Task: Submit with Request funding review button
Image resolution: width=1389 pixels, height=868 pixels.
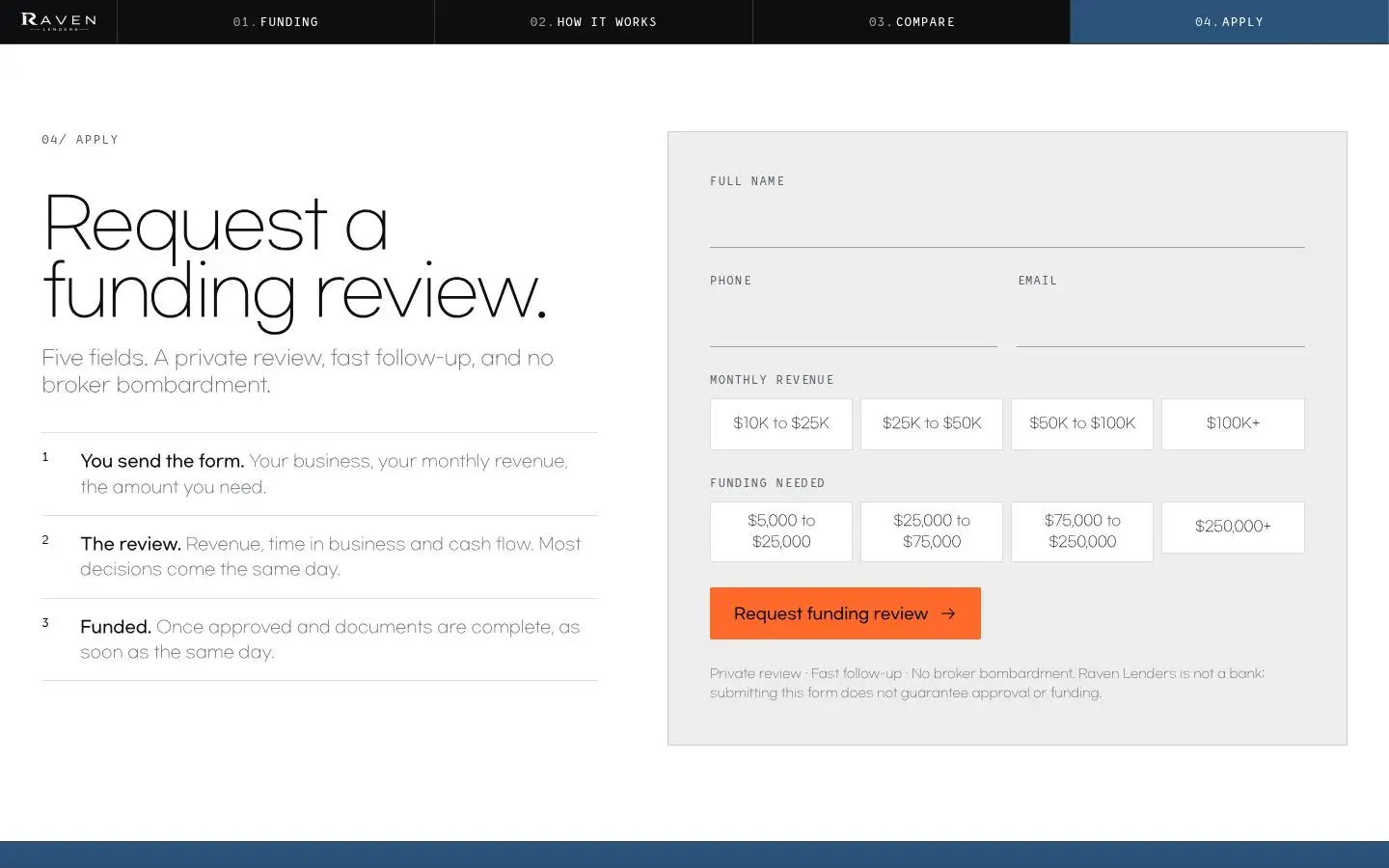Action: [x=845, y=613]
